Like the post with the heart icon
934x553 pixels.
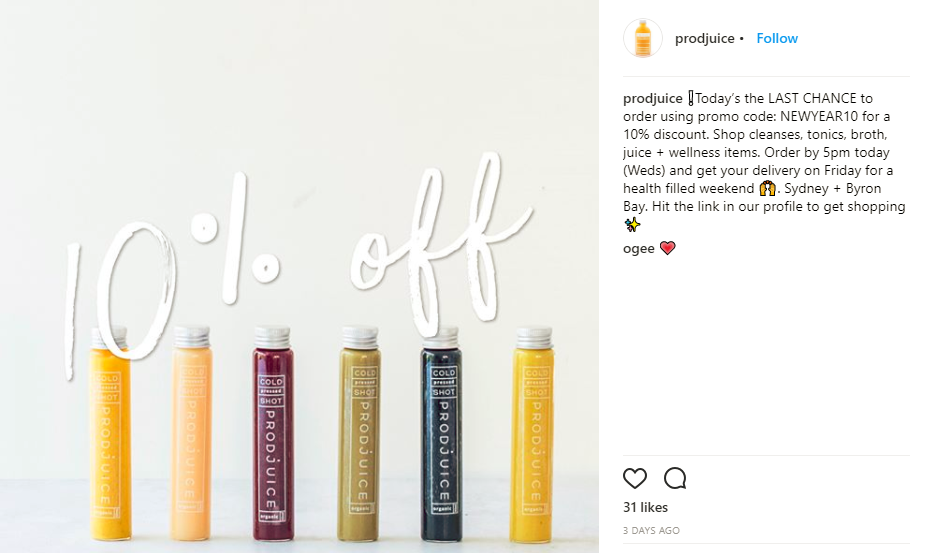click(x=634, y=478)
